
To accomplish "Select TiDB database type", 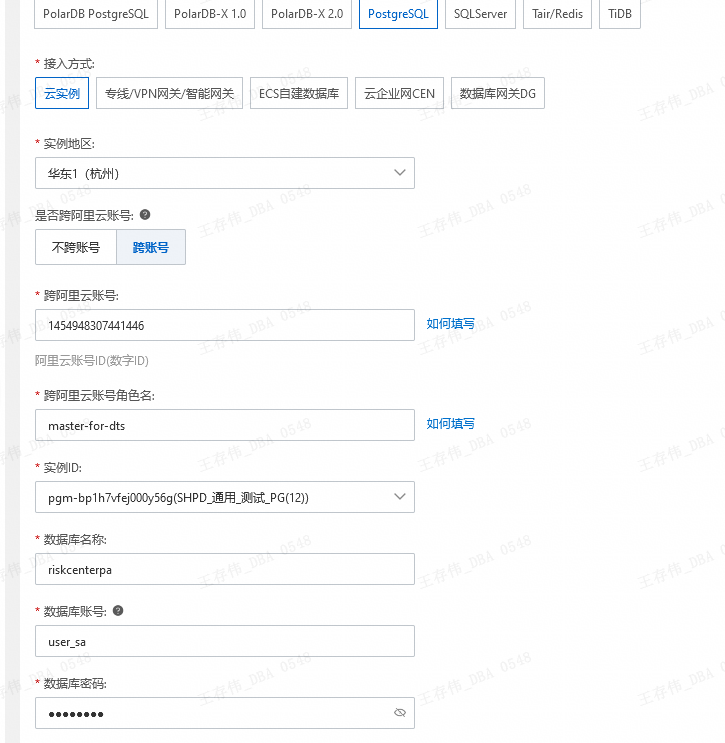I will [620, 15].
